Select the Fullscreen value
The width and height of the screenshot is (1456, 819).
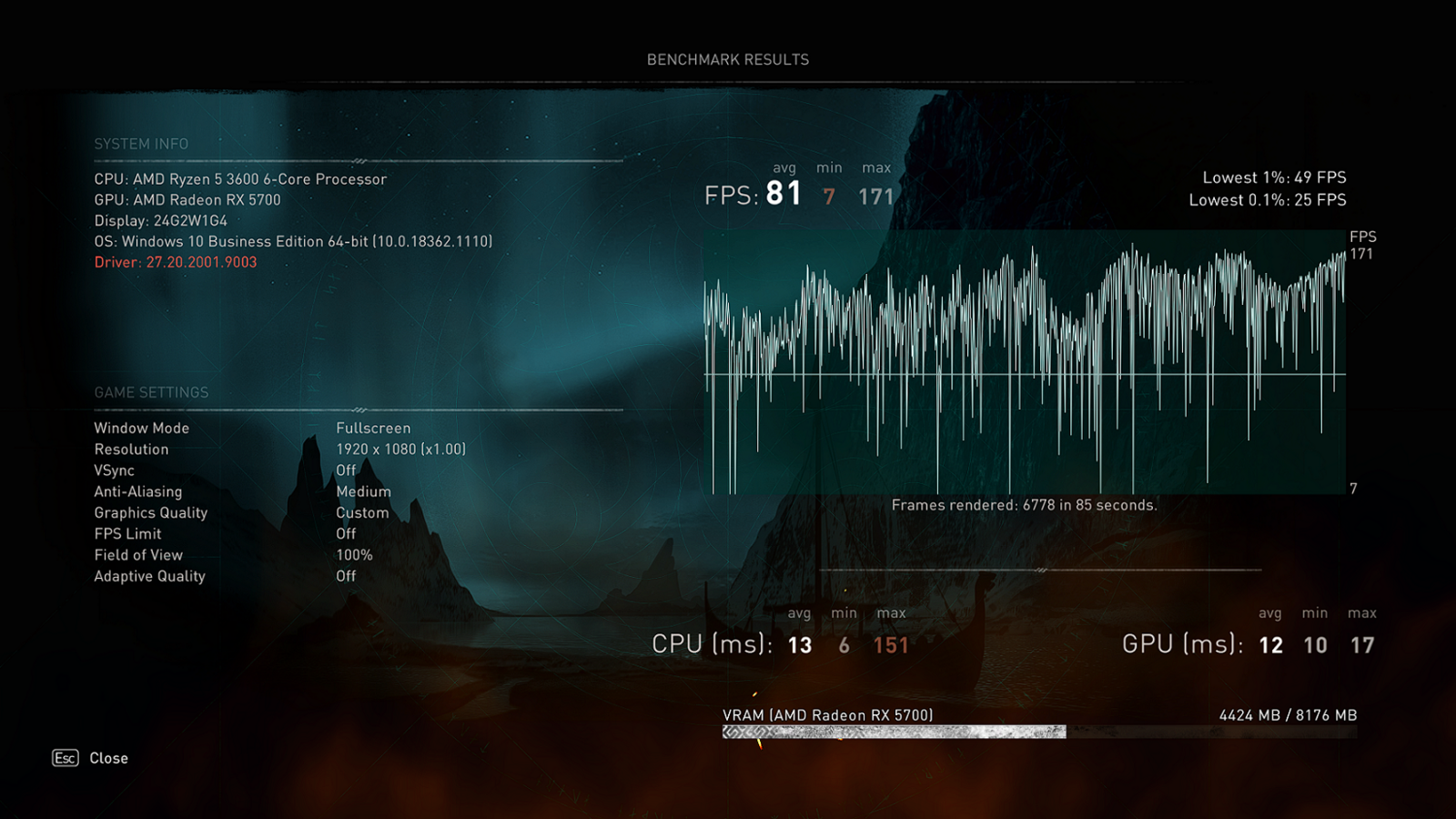coord(373,428)
